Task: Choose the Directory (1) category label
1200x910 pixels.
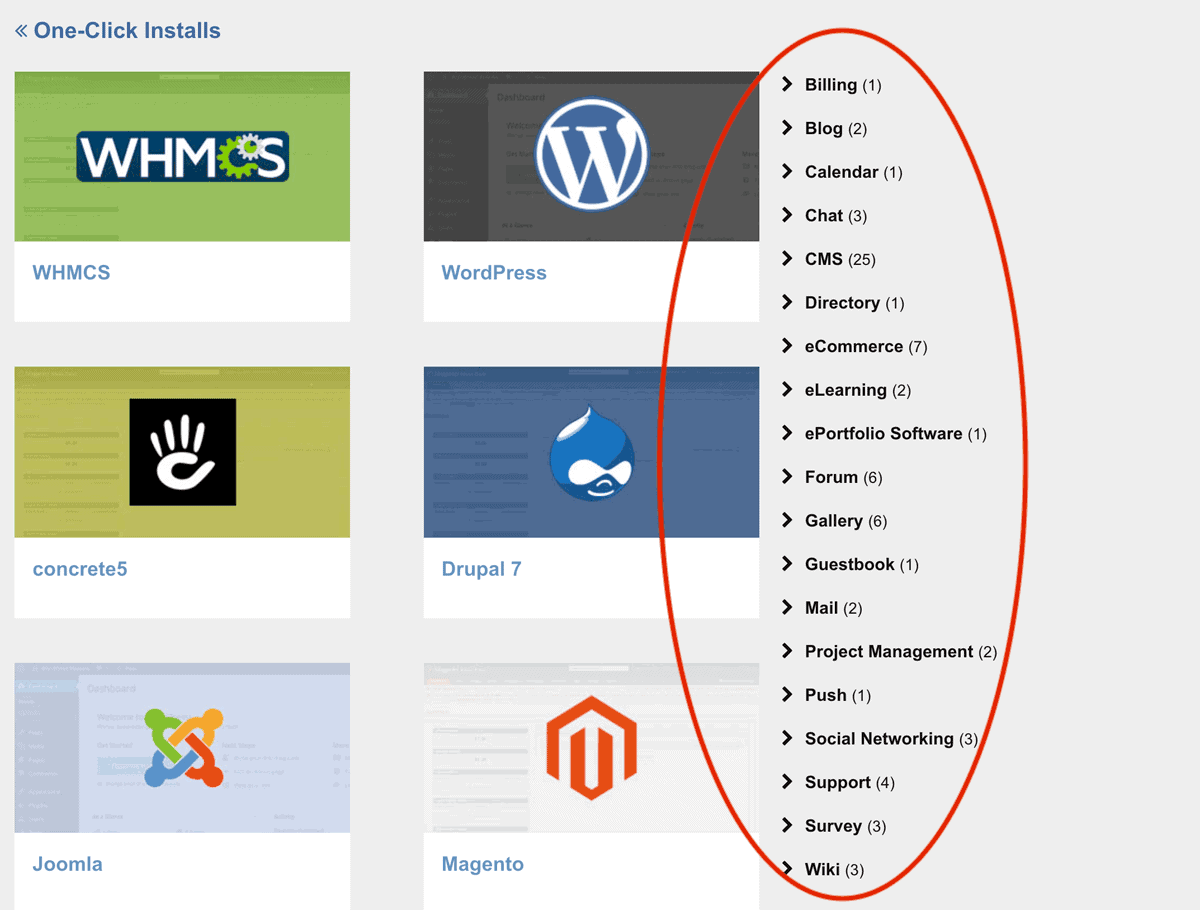Action: [x=855, y=303]
